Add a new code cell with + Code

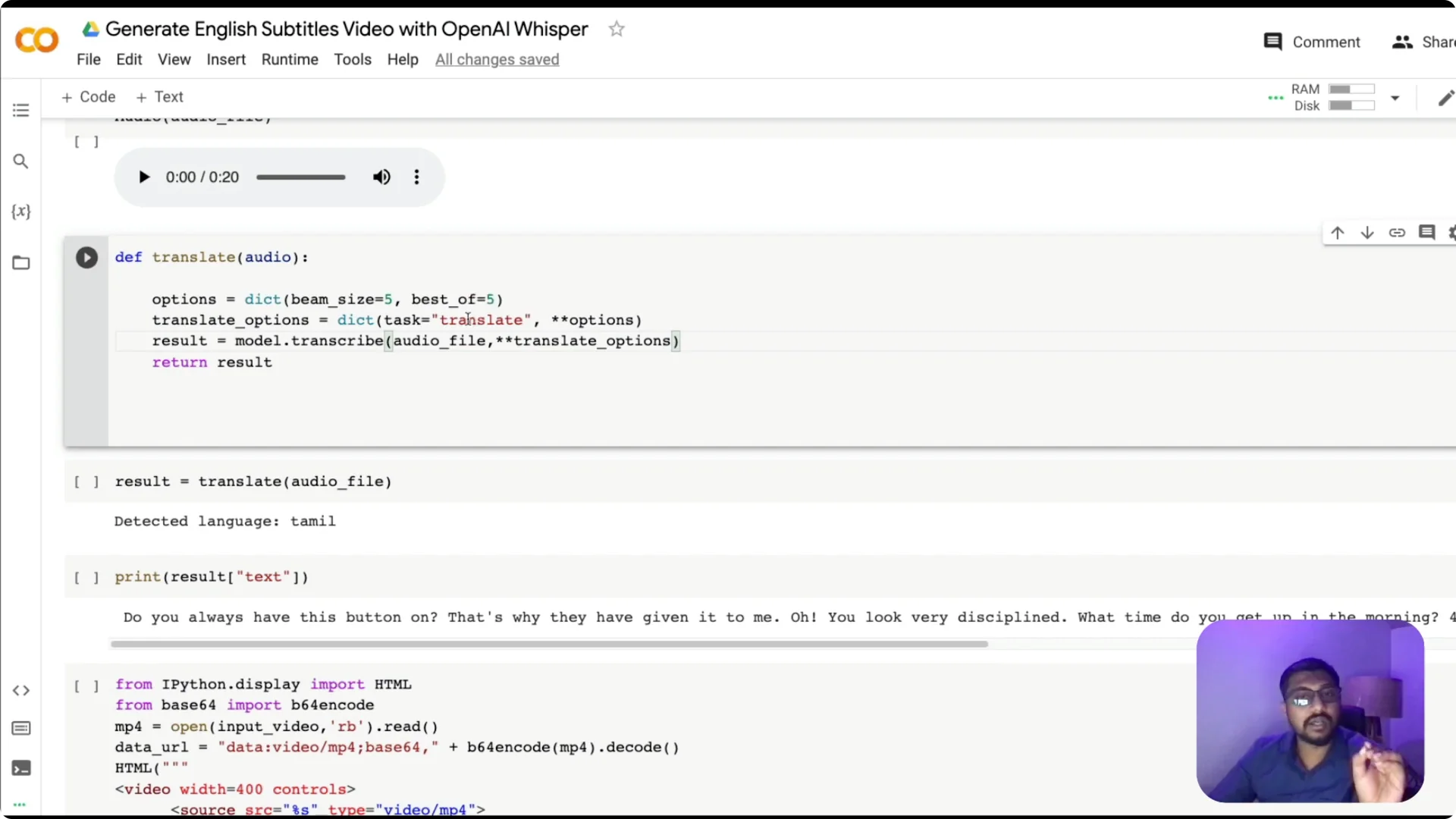[x=88, y=97]
